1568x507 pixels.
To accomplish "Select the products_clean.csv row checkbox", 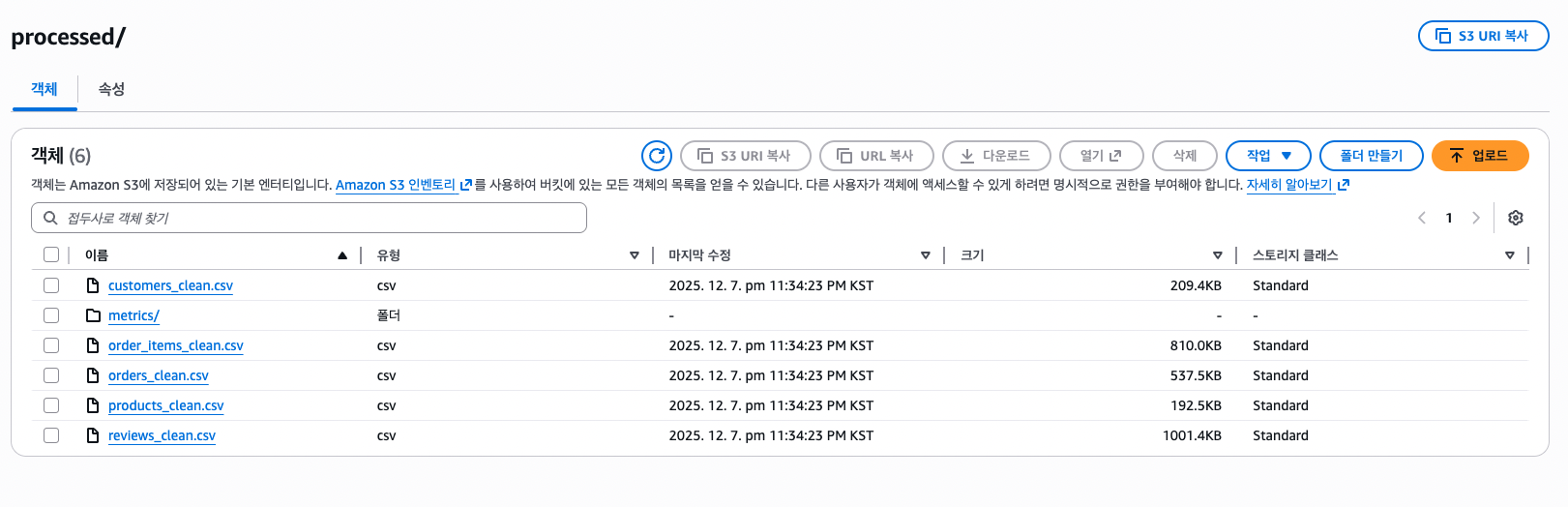I will coord(51,405).
